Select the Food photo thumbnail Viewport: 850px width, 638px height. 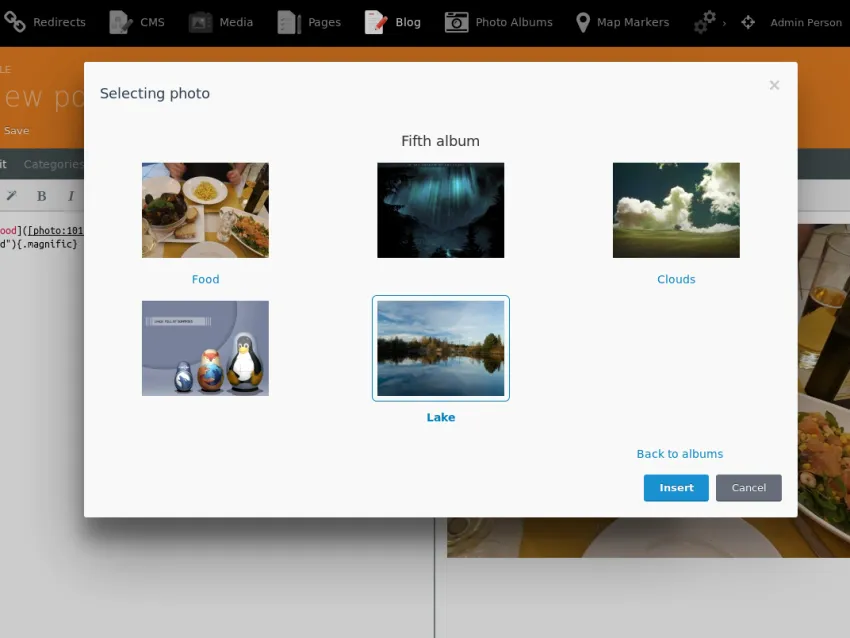coord(205,210)
